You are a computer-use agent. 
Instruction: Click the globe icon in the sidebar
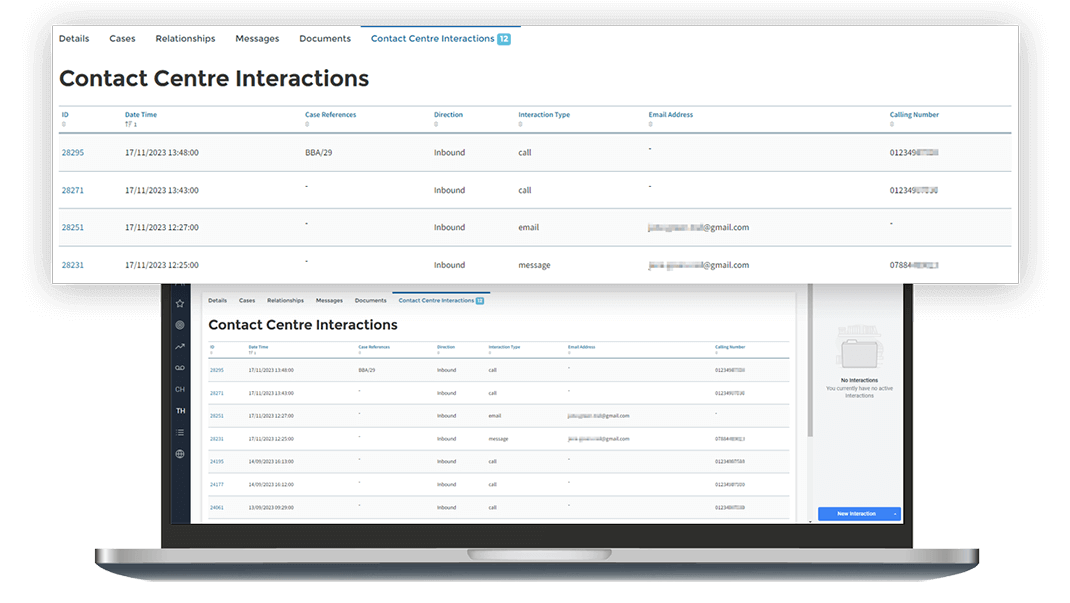click(x=179, y=453)
